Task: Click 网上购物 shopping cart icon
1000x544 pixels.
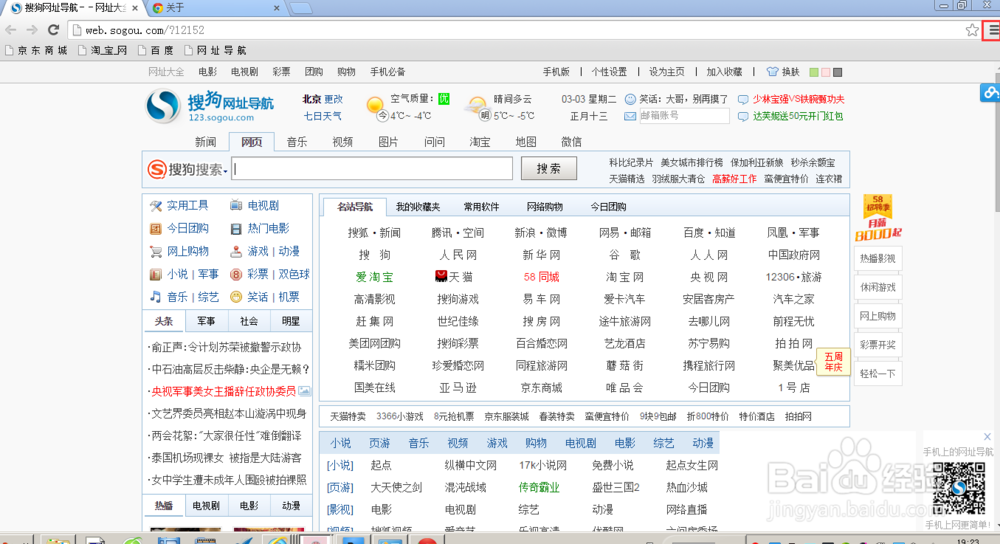Action: coord(156,251)
